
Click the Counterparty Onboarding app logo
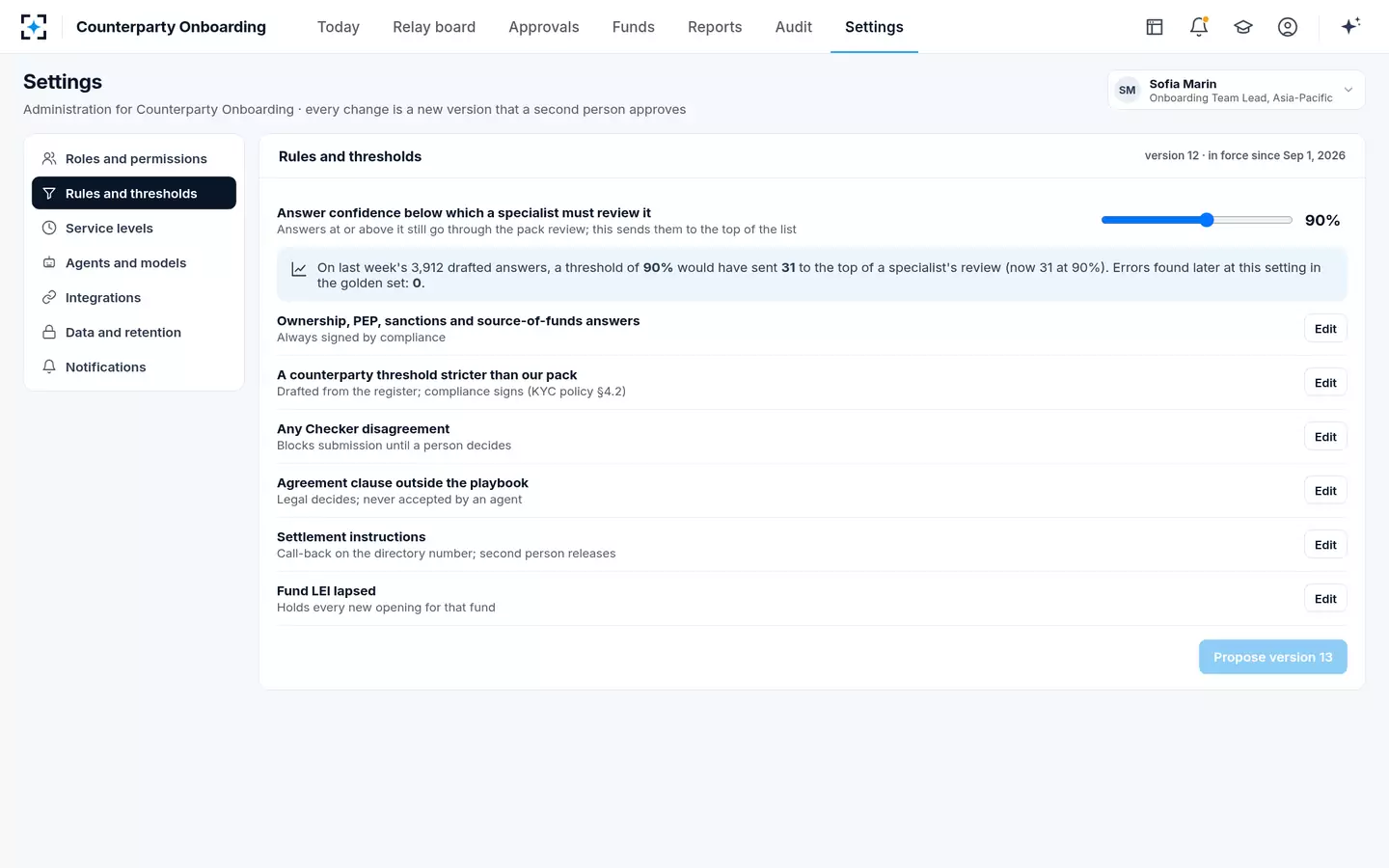pos(34,27)
